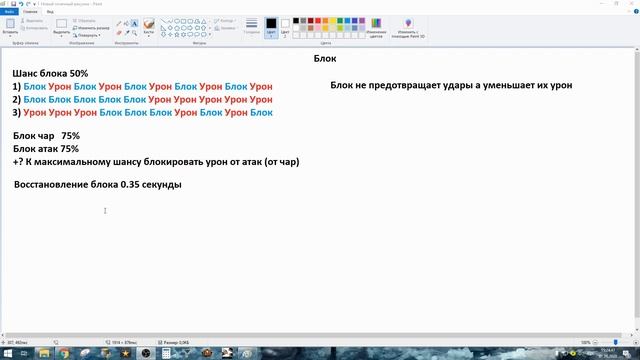Click the Paste (Вставить) clipboard icon
The width and height of the screenshot is (640, 360).
10,23
